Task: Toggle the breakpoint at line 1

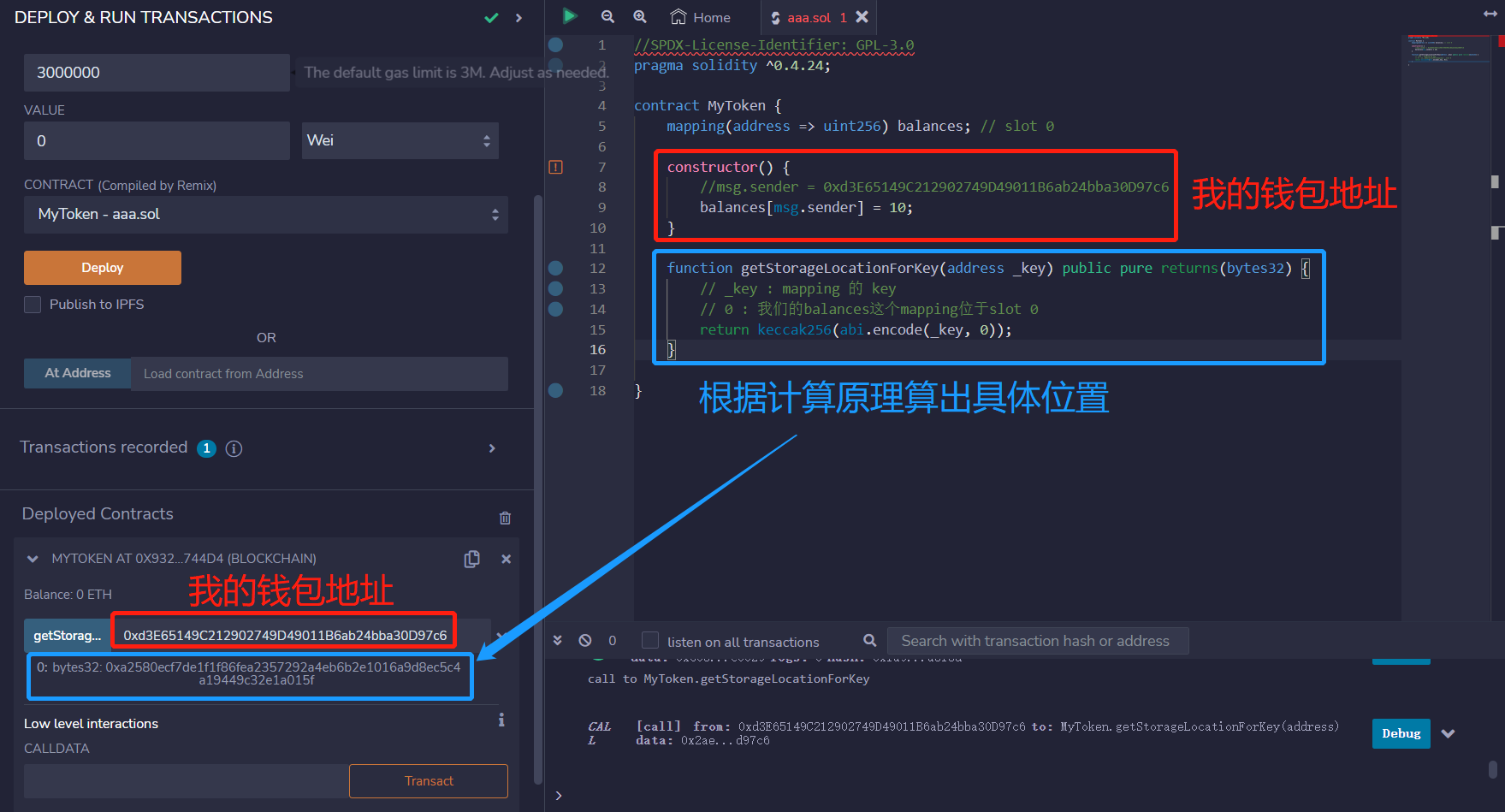Action: 555,44
